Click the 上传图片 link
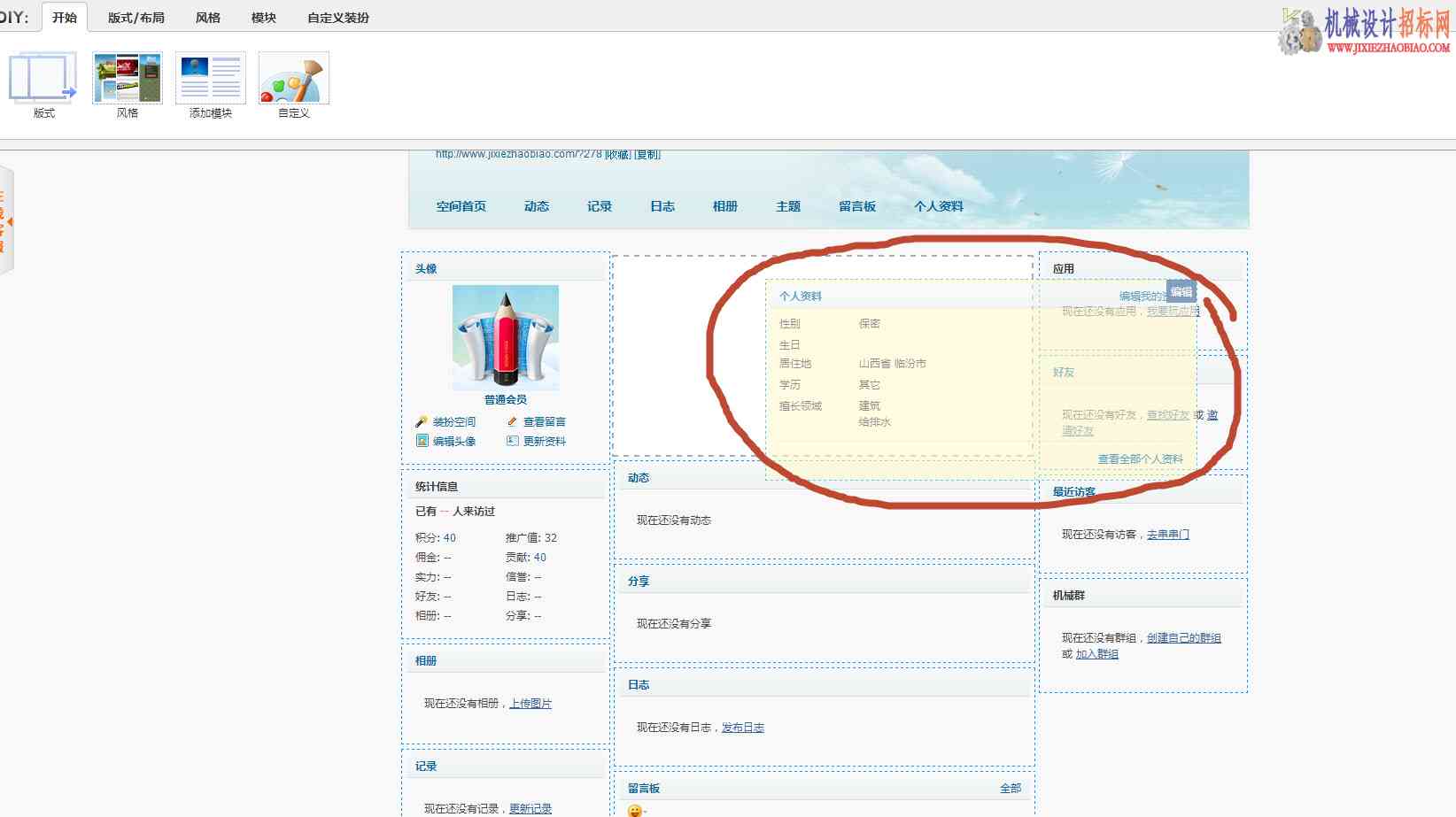 point(531,704)
